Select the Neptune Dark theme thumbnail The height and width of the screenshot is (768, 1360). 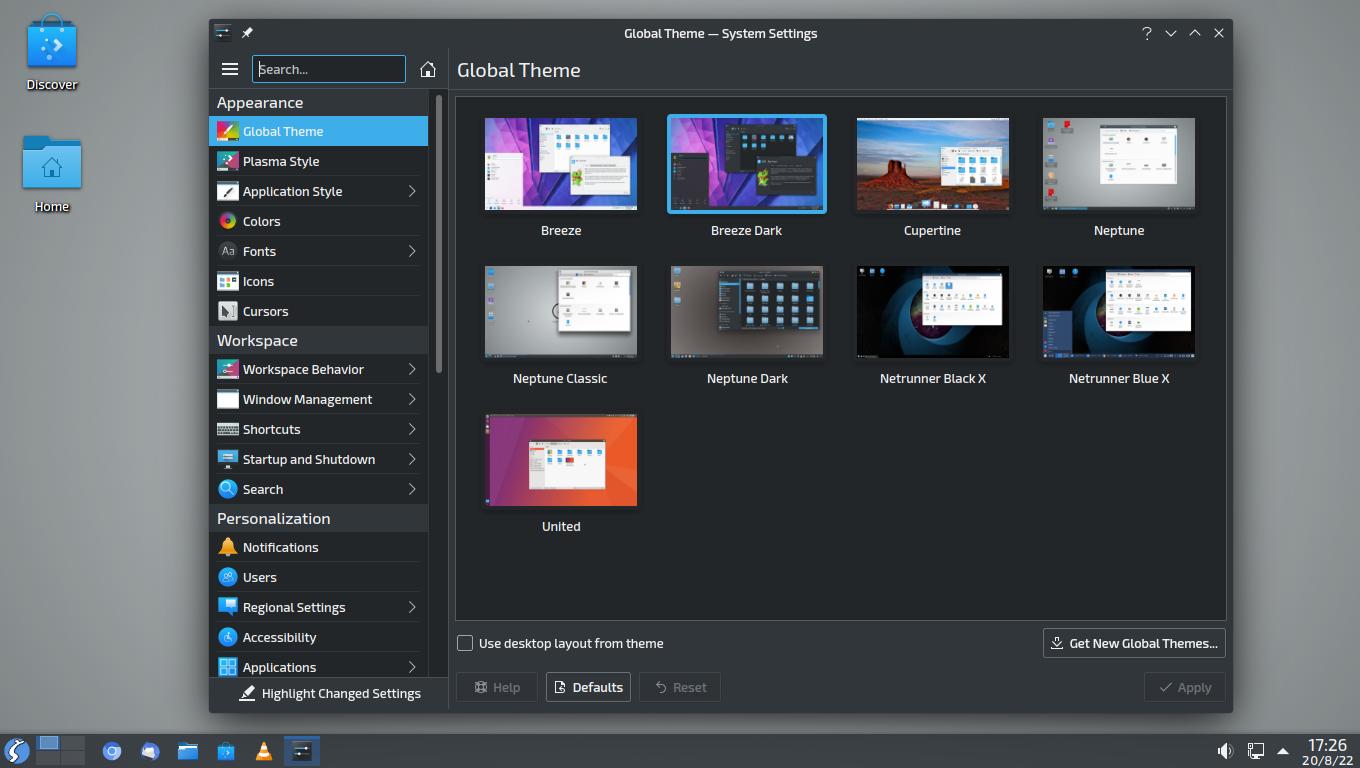(747, 312)
